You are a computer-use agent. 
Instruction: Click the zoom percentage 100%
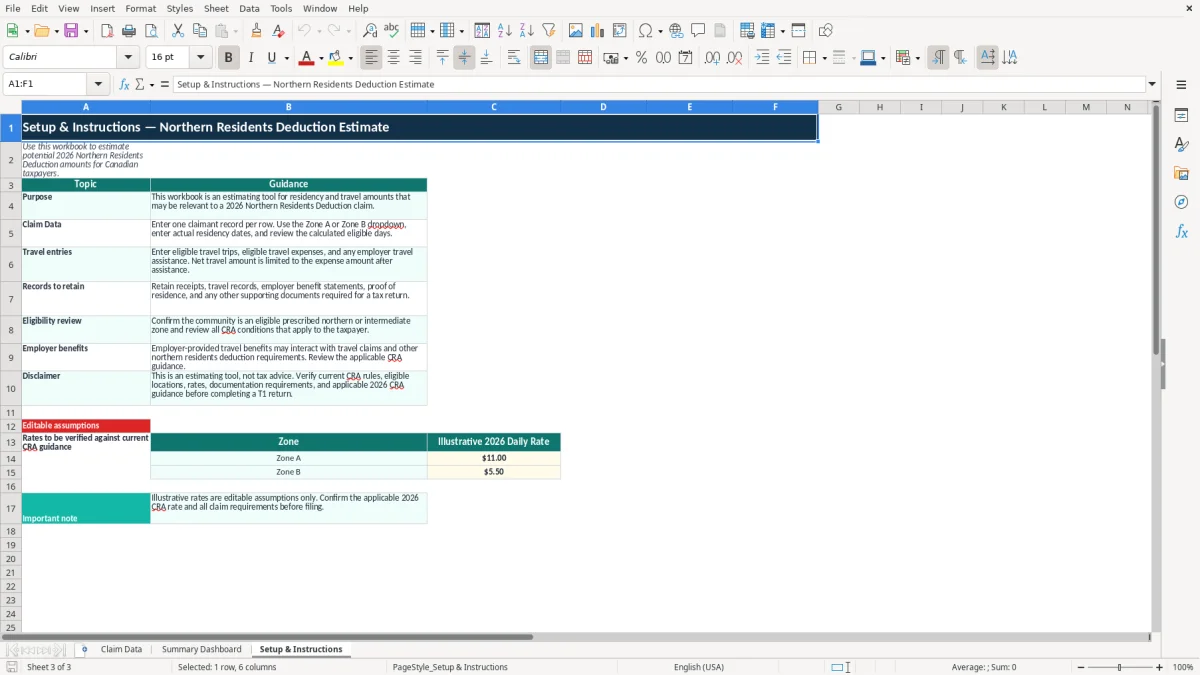pos(1183,667)
